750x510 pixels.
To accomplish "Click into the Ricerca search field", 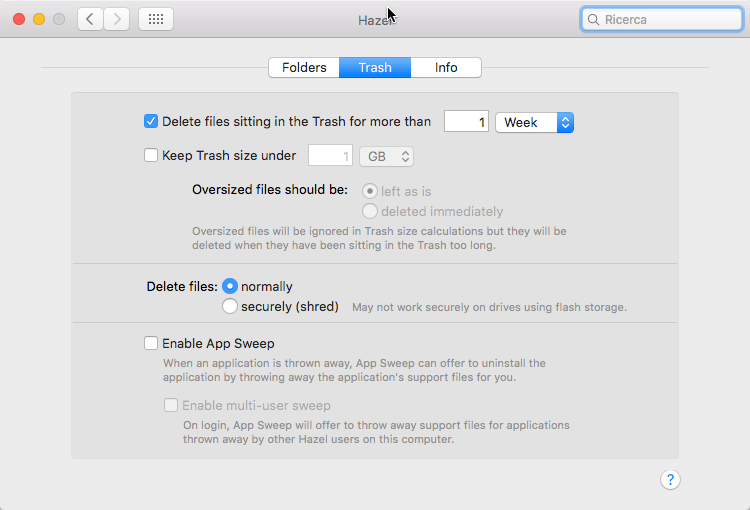I will [x=662, y=20].
